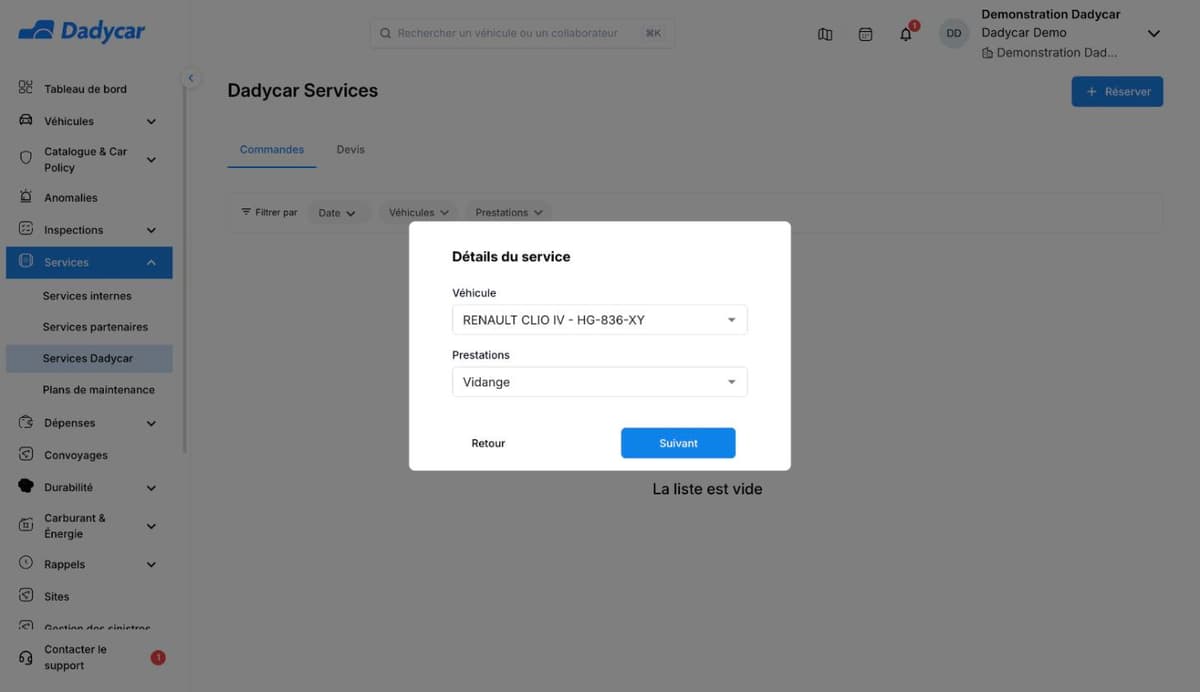This screenshot has height=692, width=1200.
Task: Click the support red notification badge
Action: (158, 657)
